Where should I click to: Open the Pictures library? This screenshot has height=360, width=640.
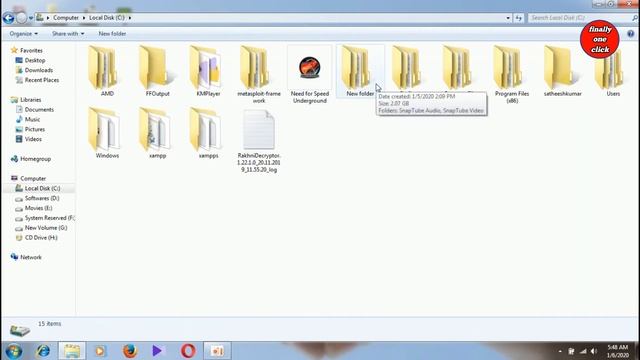click(x=35, y=129)
